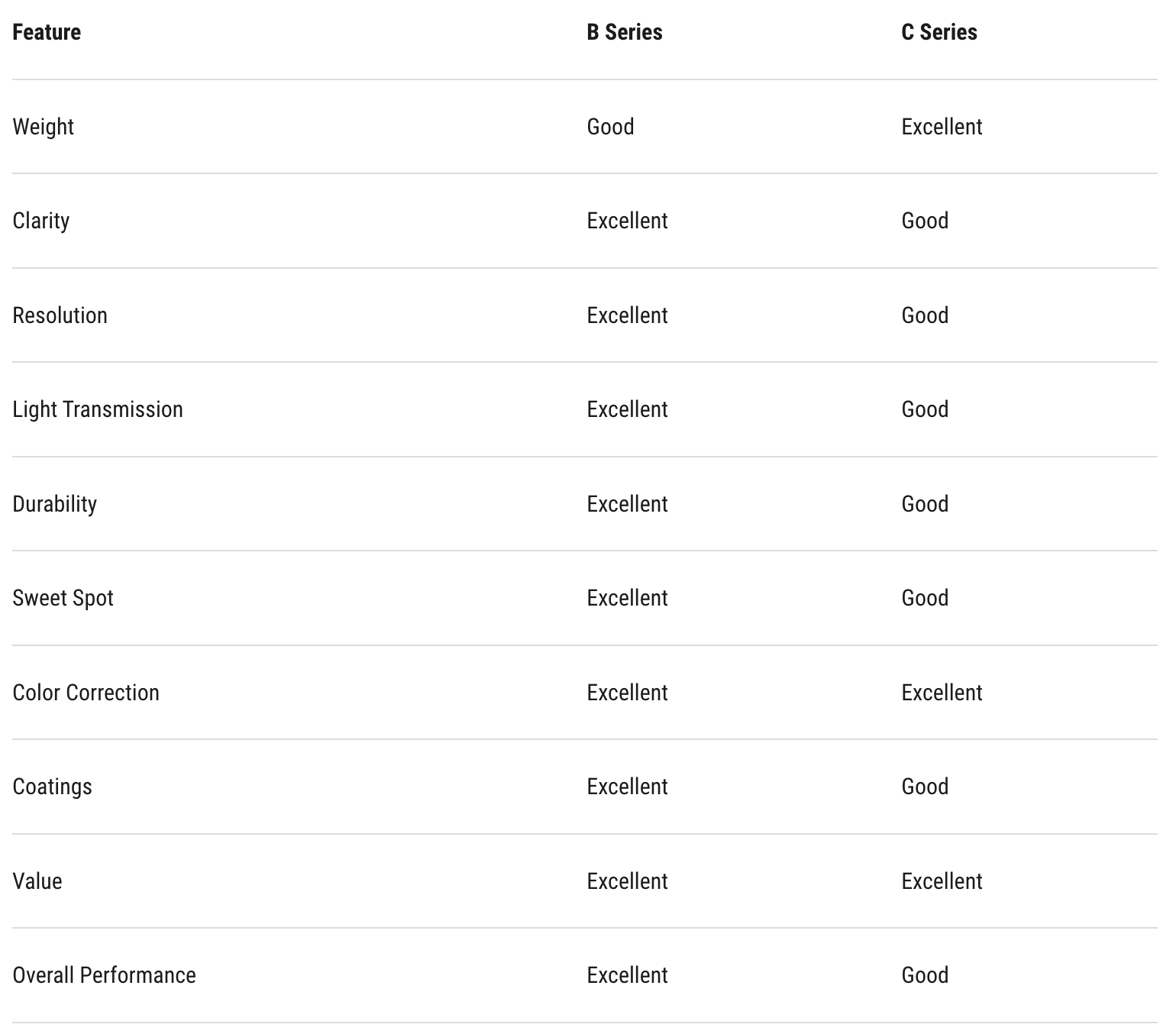Select the Clarity row label

41,221
